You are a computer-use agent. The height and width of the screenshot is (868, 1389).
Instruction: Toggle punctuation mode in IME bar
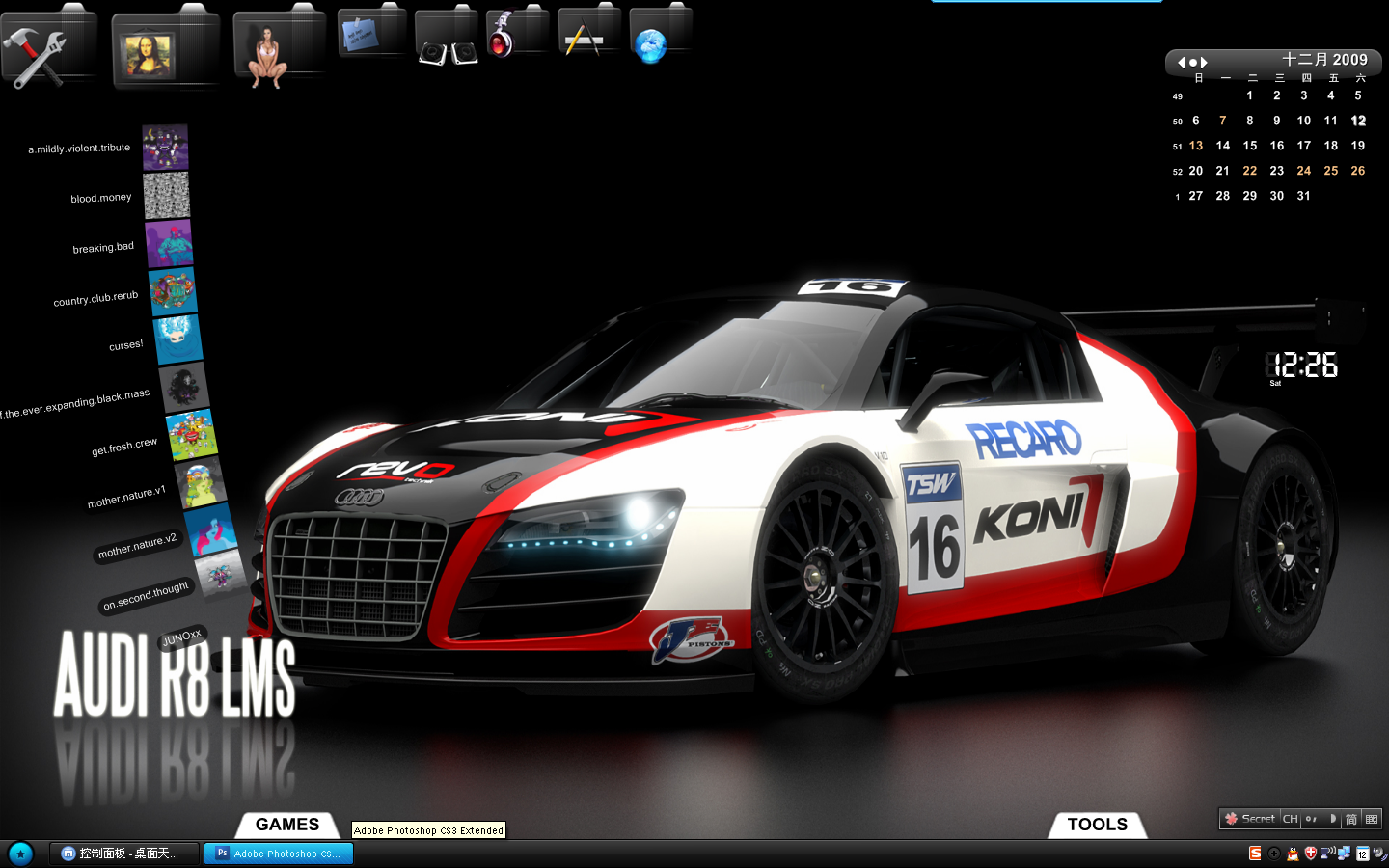(x=1311, y=819)
